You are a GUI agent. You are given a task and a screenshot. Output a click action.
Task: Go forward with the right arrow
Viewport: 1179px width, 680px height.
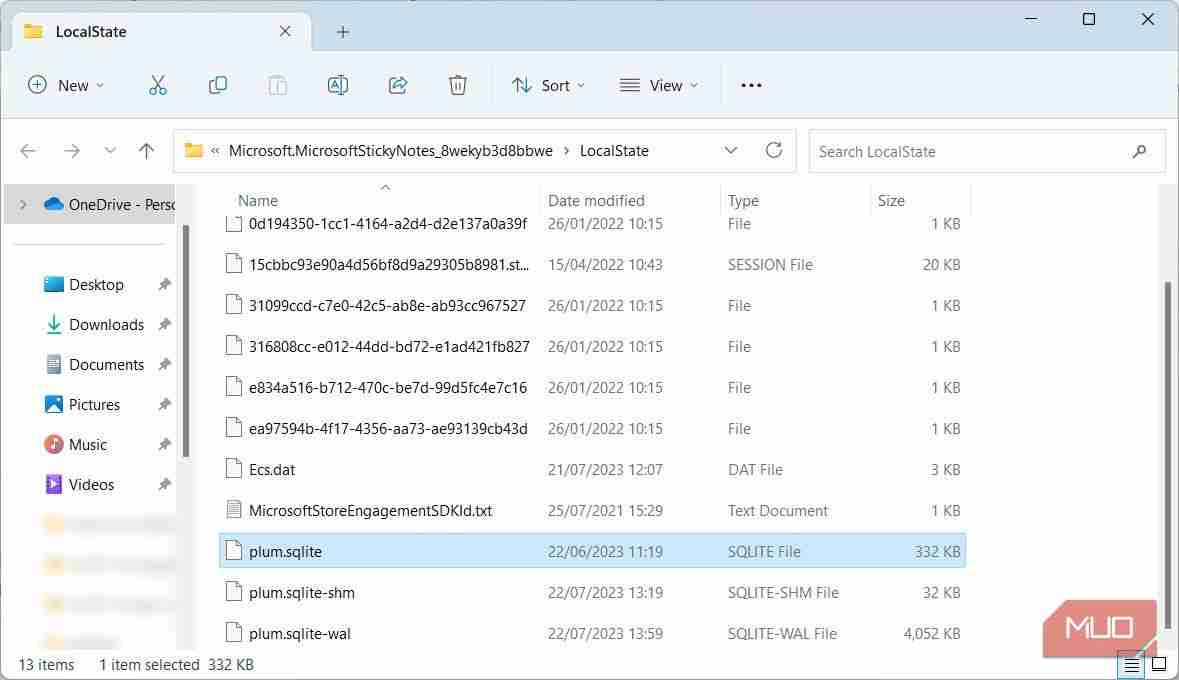tap(71, 151)
